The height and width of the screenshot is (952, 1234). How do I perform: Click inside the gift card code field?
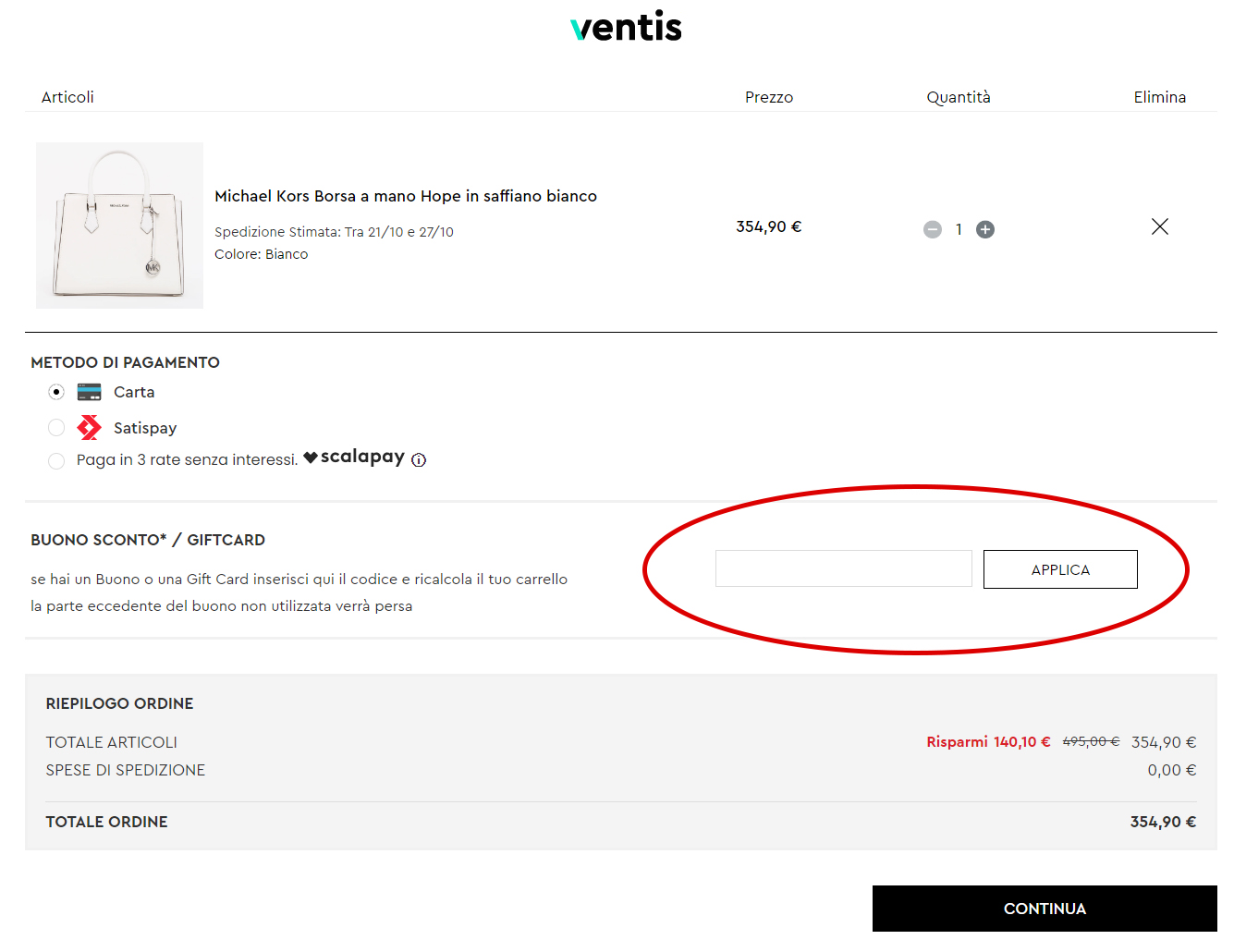pyautogui.click(x=843, y=569)
